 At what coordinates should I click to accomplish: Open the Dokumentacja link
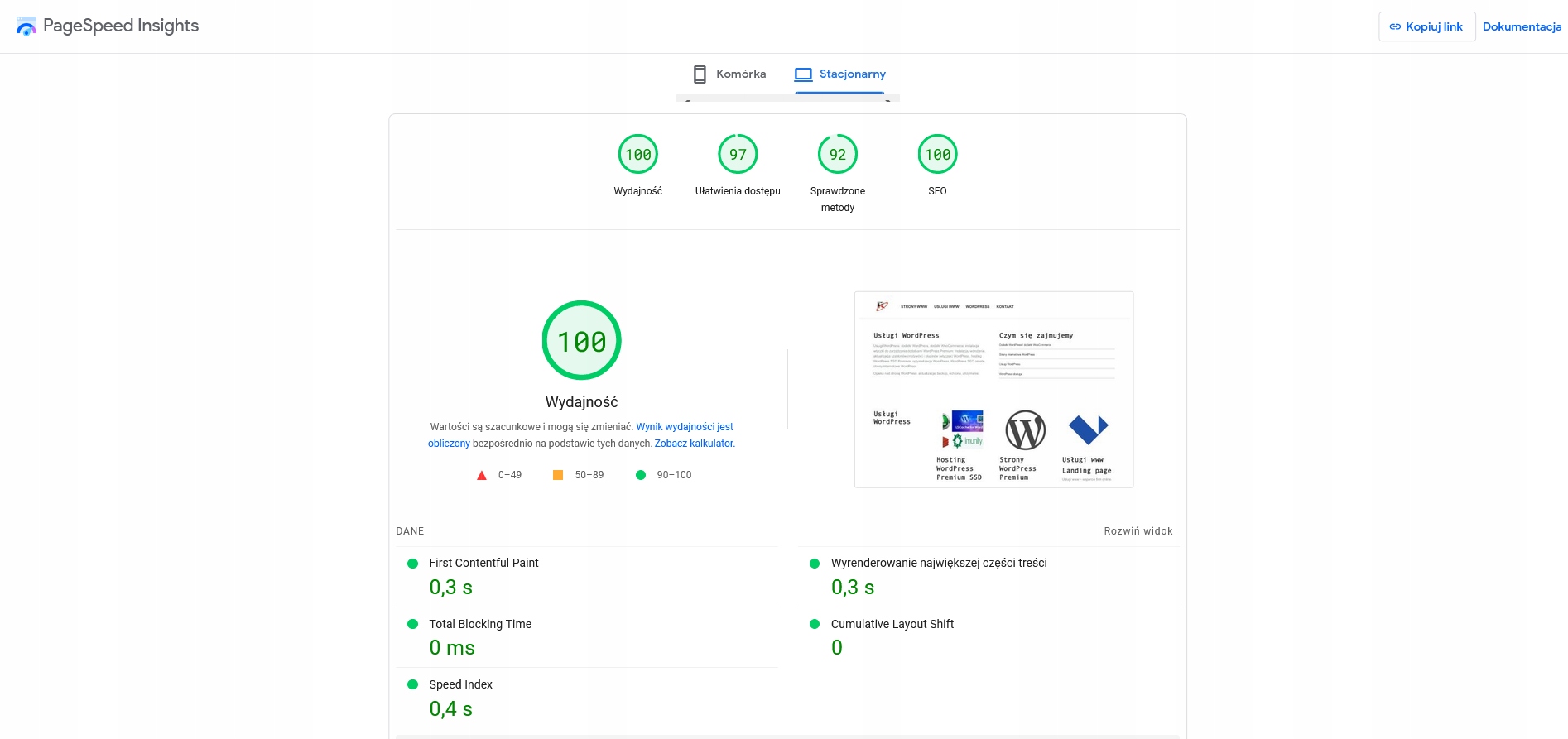click(1522, 26)
